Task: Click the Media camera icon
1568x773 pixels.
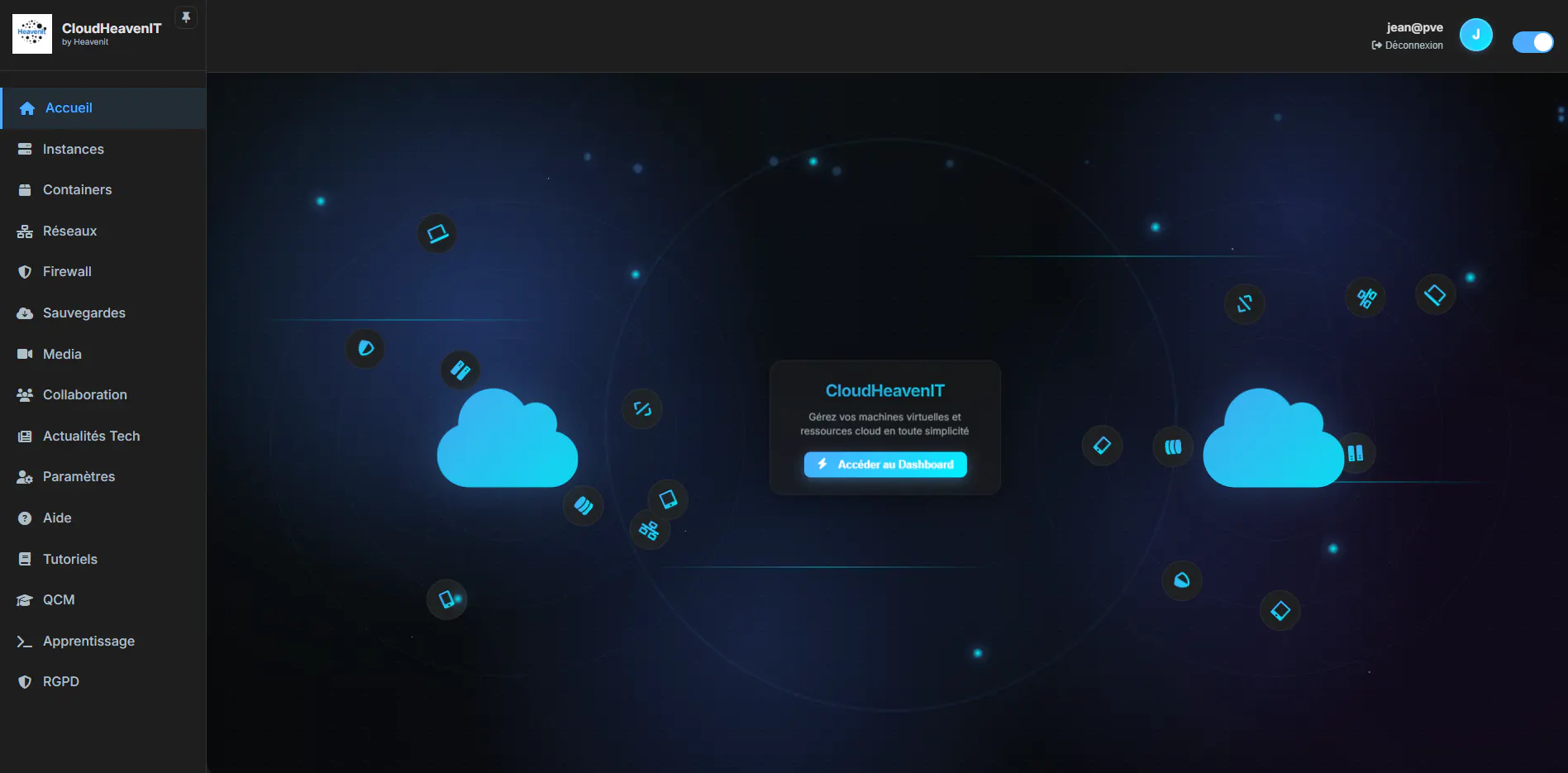Action: click(x=25, y=354)
